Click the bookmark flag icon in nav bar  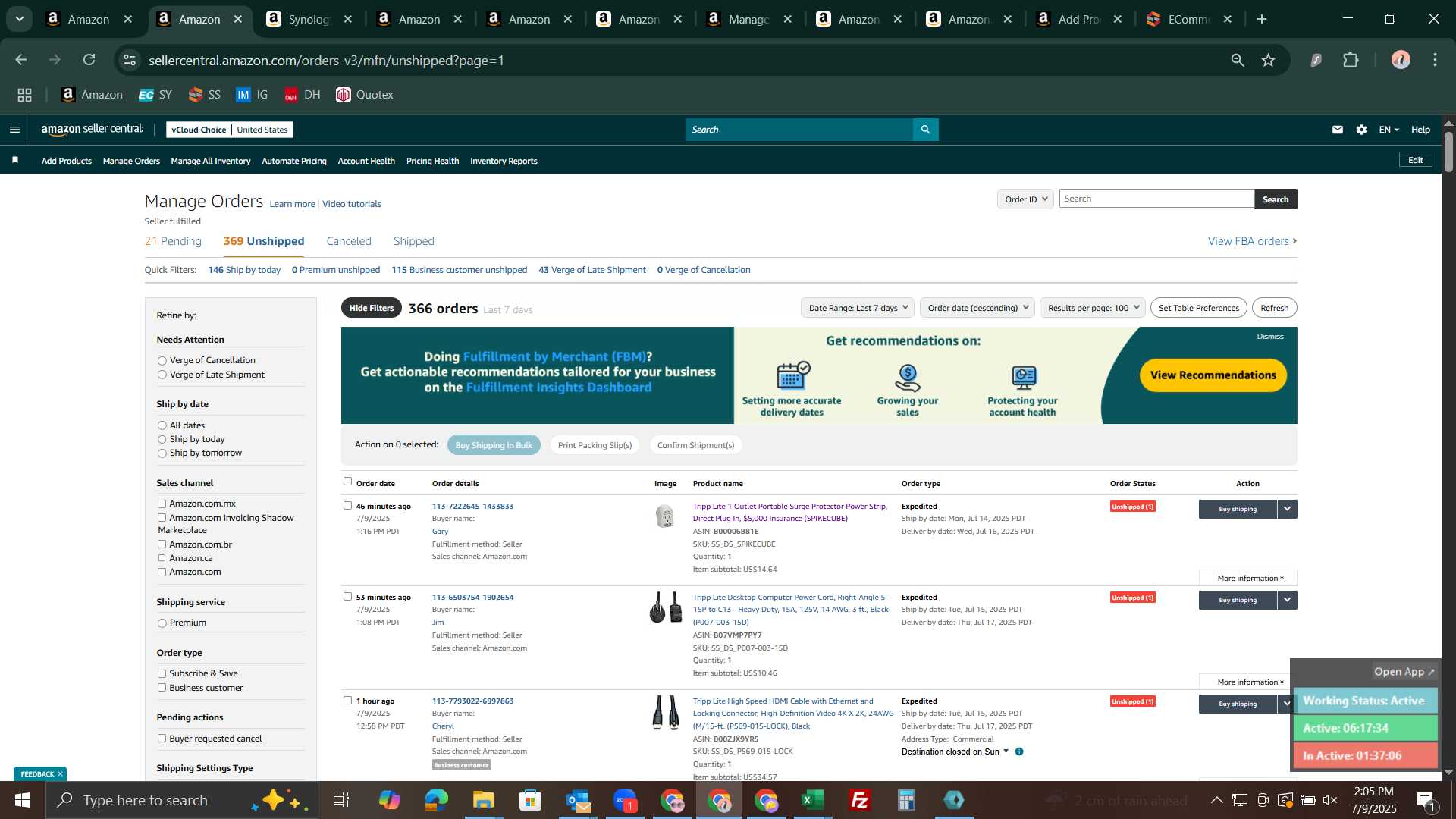pyautogui.click(x=15, y=160)
